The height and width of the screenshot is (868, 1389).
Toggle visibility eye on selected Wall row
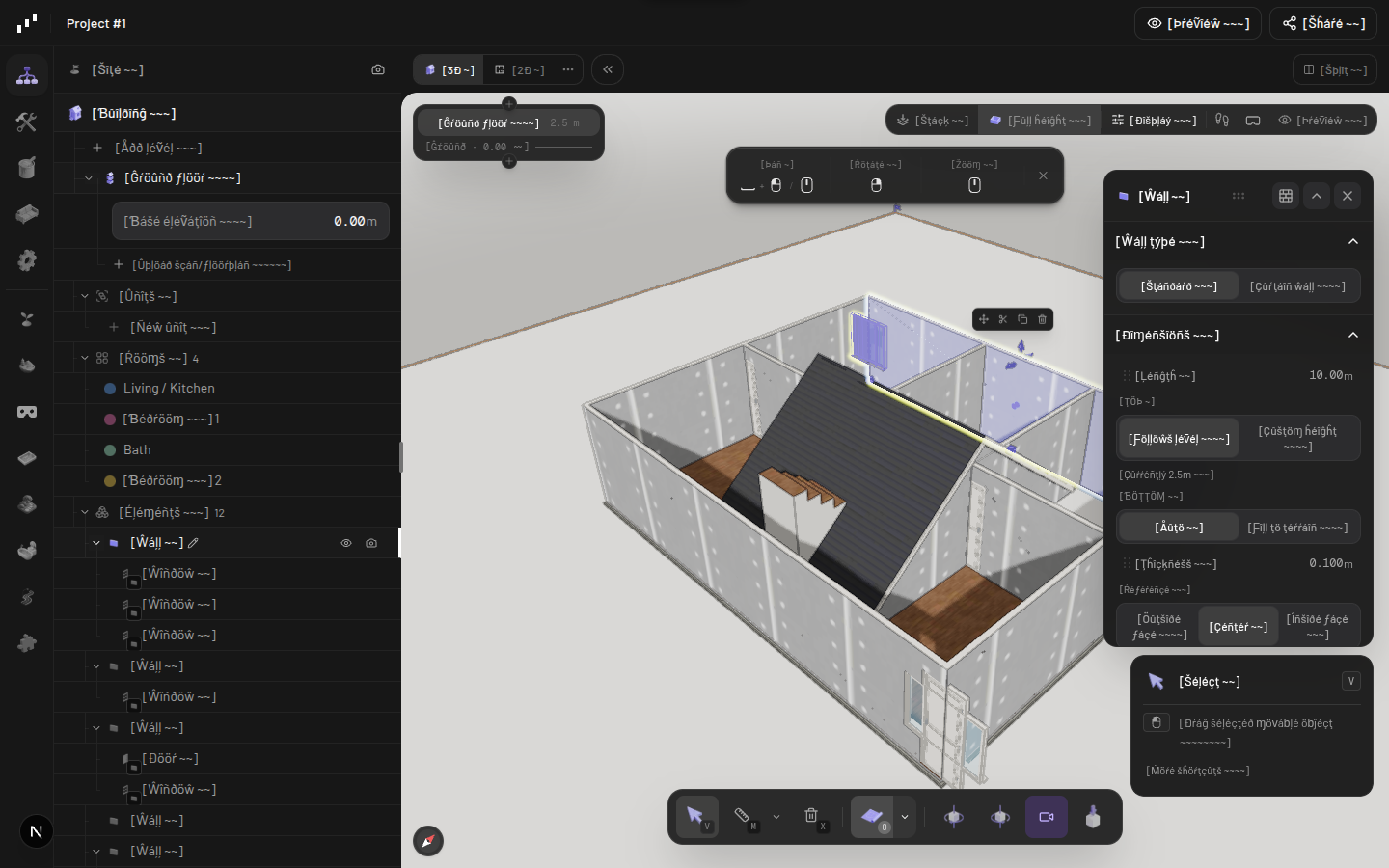point(346,543)
